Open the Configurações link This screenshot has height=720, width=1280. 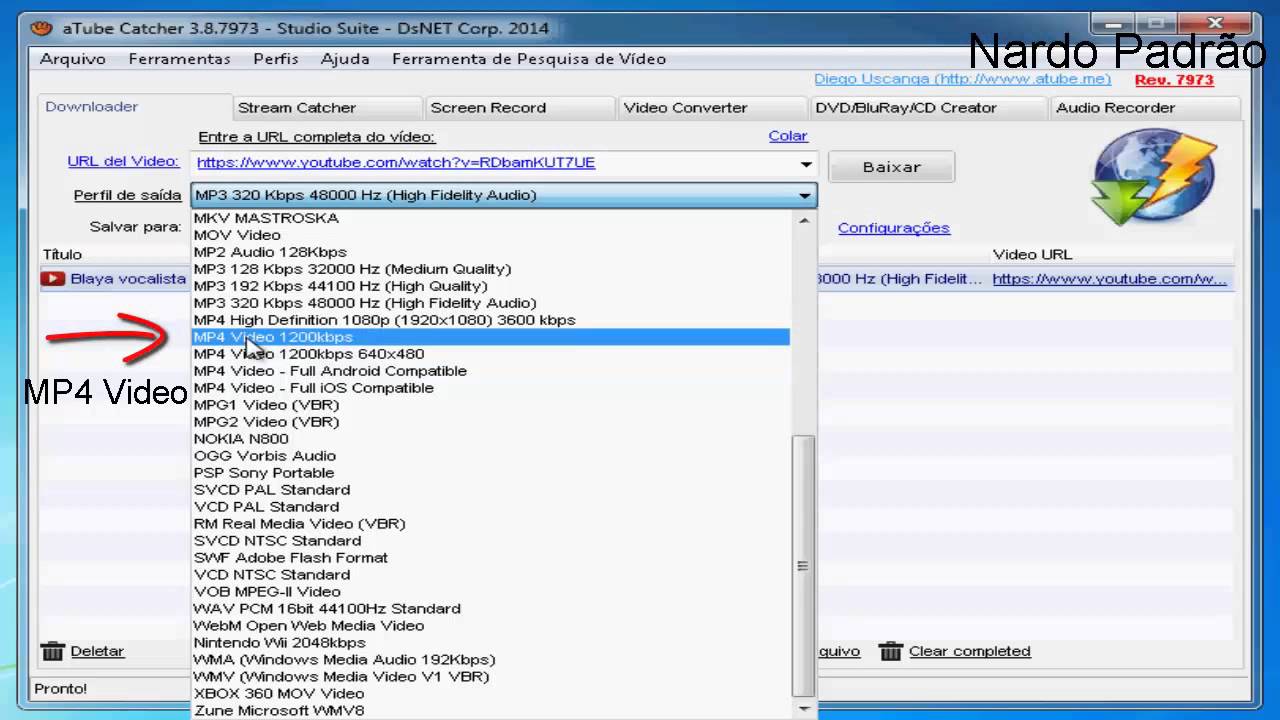point(894,228)
